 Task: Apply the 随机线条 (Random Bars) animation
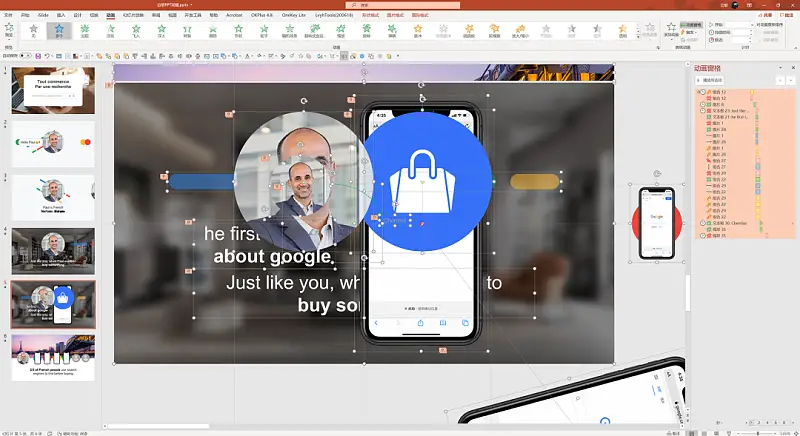tap(289, 31)
